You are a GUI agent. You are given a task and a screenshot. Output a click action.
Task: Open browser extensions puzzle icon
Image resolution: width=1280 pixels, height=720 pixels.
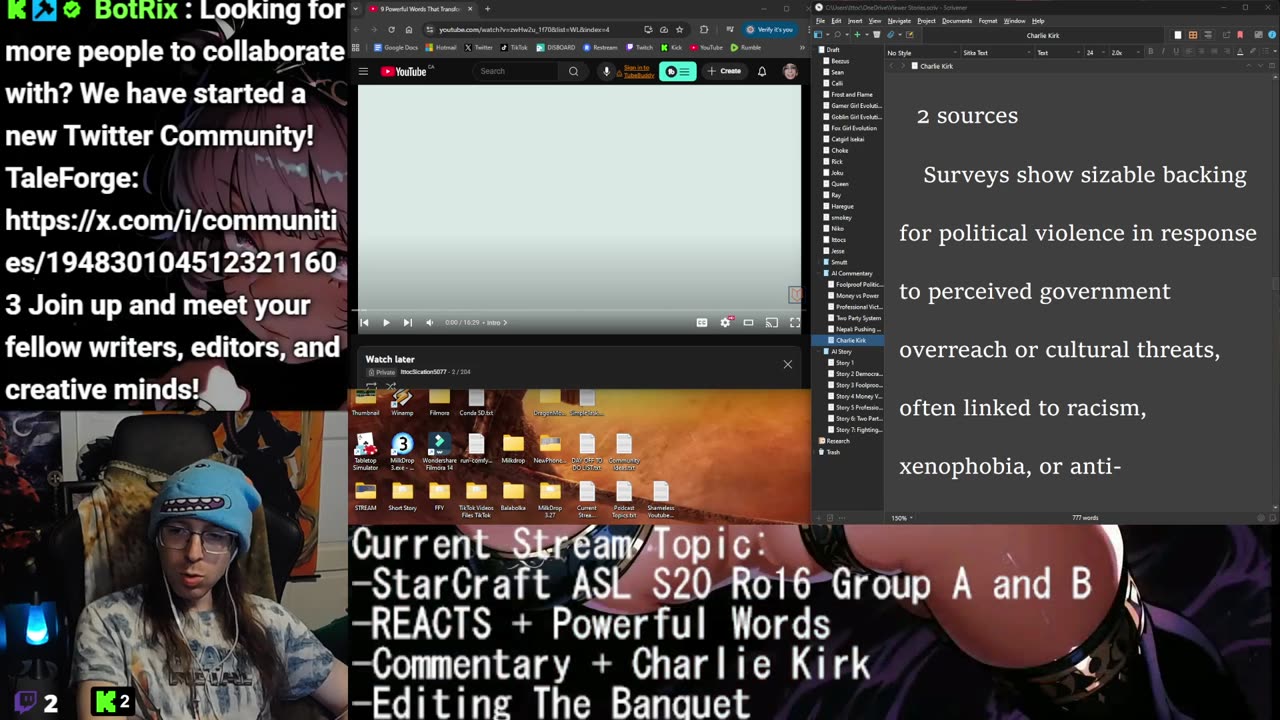click(x=704, y=29)
